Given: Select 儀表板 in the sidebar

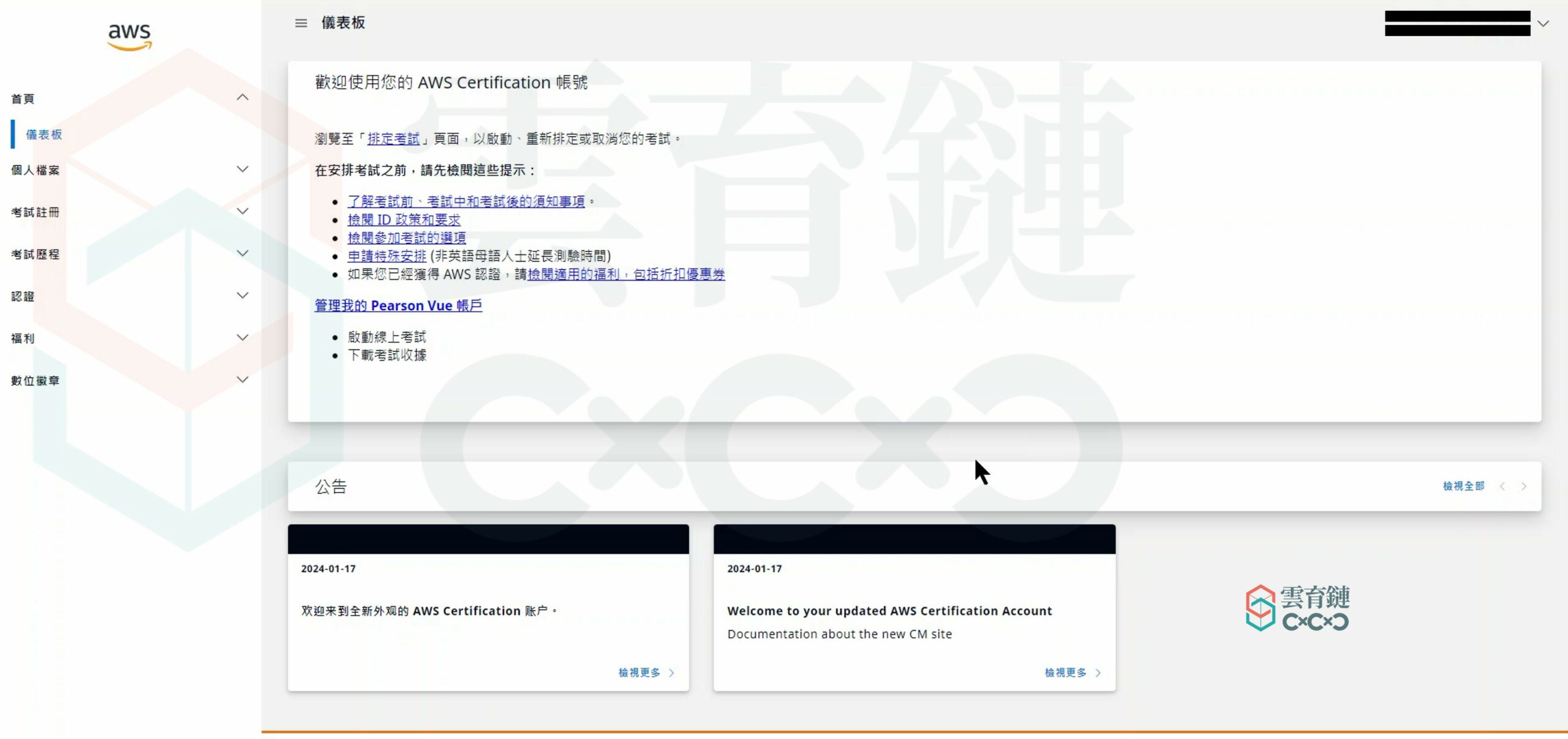Looking at the screenshot, I should pos(44,134).
